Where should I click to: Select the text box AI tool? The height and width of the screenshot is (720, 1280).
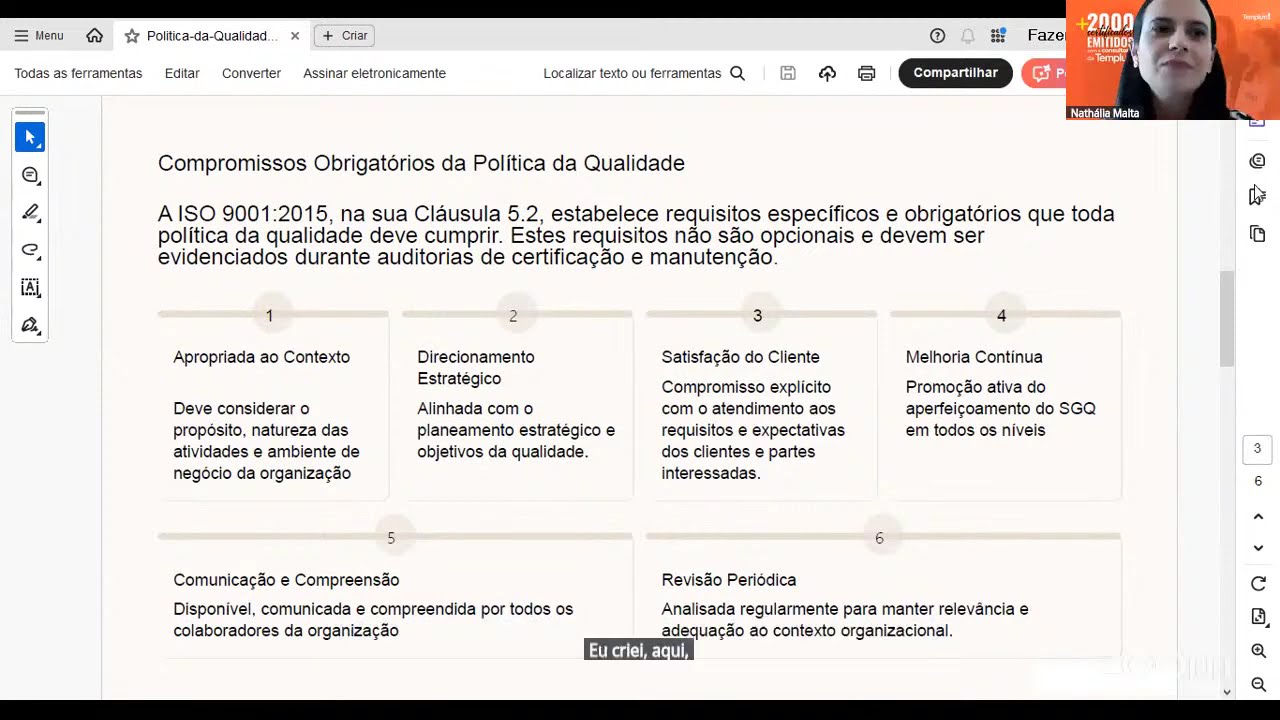tap(30, 288)
